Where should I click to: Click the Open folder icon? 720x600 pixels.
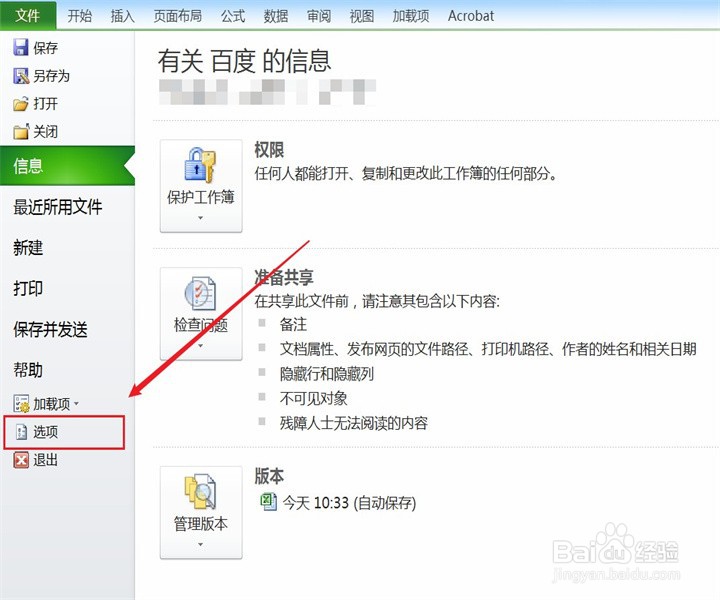[x=21, y=104]
